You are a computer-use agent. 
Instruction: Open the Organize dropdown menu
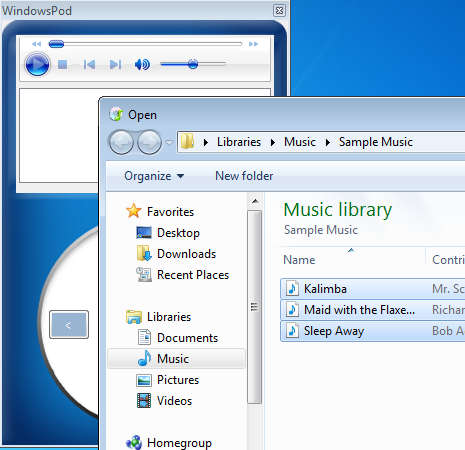154,176
